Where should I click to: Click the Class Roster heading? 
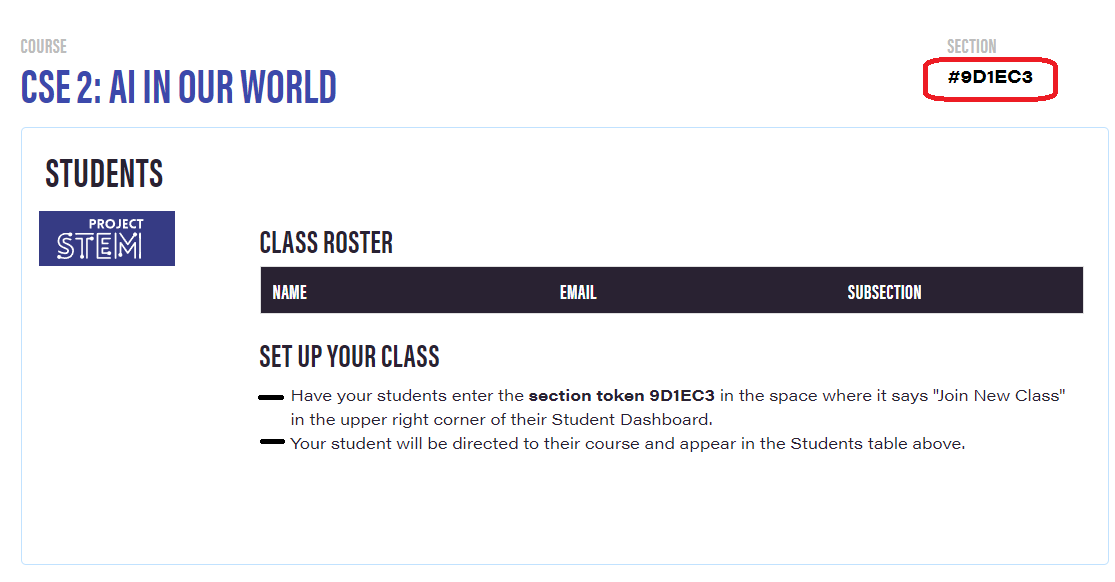pyautogui.click(x=326, y=243)
